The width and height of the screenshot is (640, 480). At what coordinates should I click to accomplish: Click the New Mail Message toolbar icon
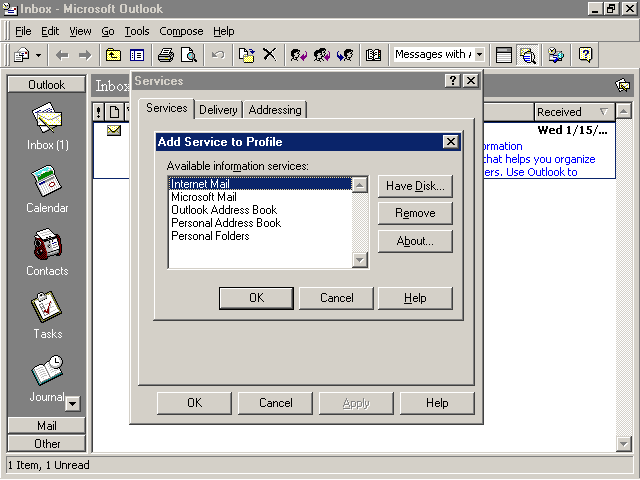[22, 55]
